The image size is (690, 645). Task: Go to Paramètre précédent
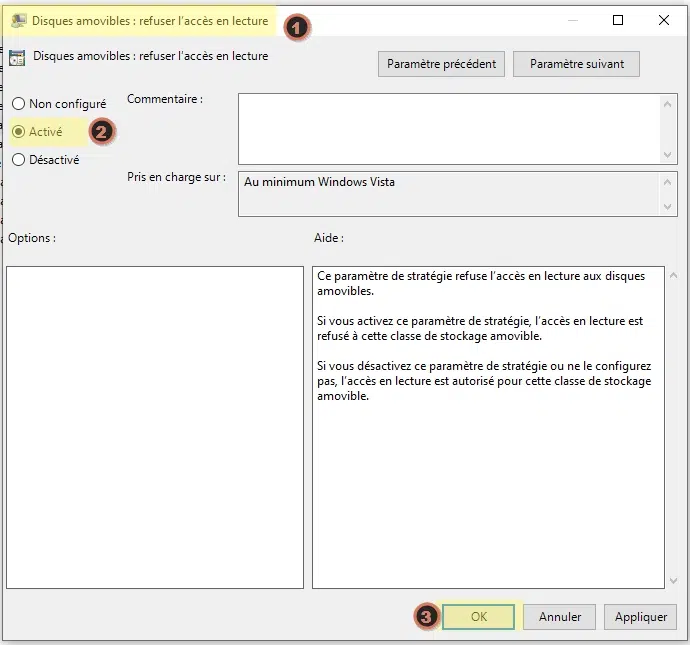[x=441, y=64]
